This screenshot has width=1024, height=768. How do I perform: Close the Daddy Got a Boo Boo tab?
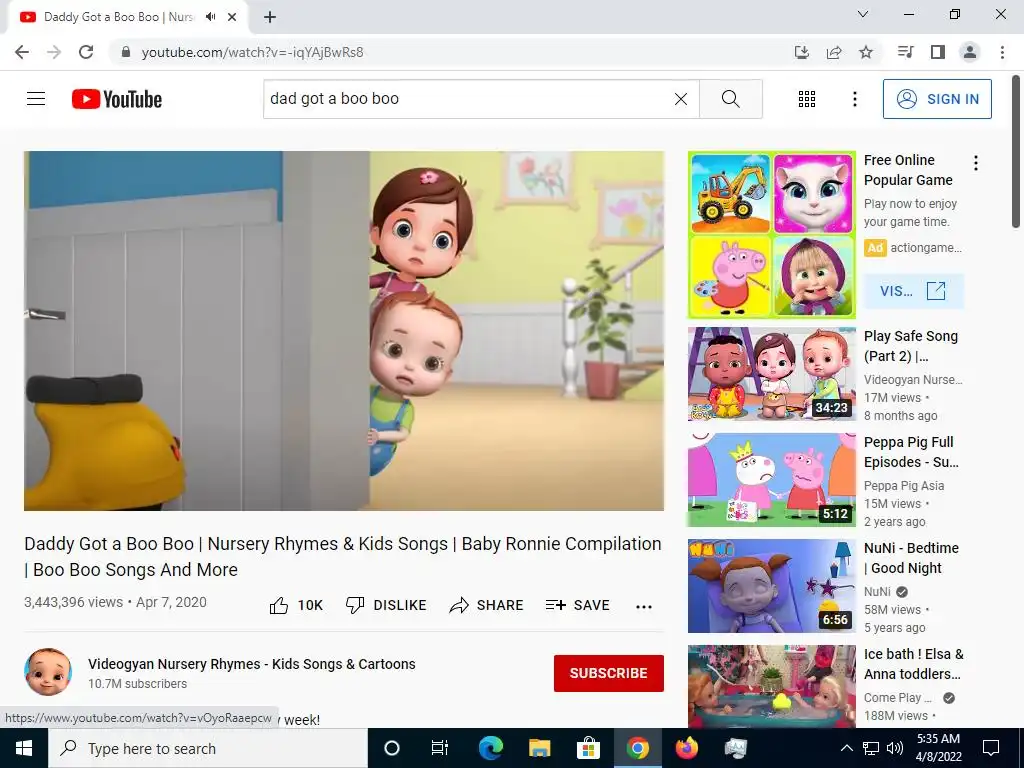(x=232, y=17)
